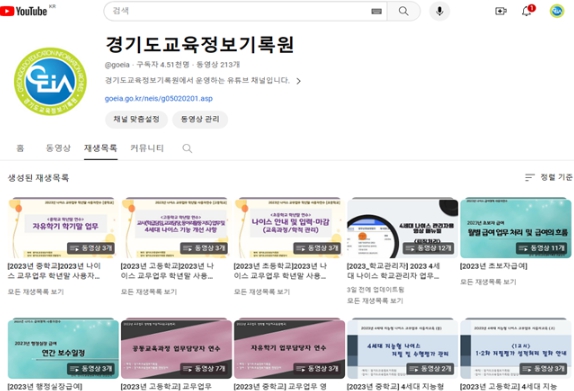Open the 자유학기 학기말 업무 playlist thumbnail
This screenshot has width=574, height=391.
(63, 228)
